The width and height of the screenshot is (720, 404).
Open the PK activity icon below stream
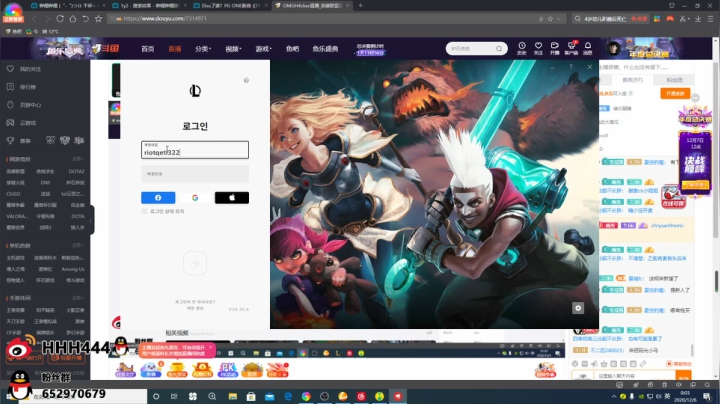(x=227, y=370)
